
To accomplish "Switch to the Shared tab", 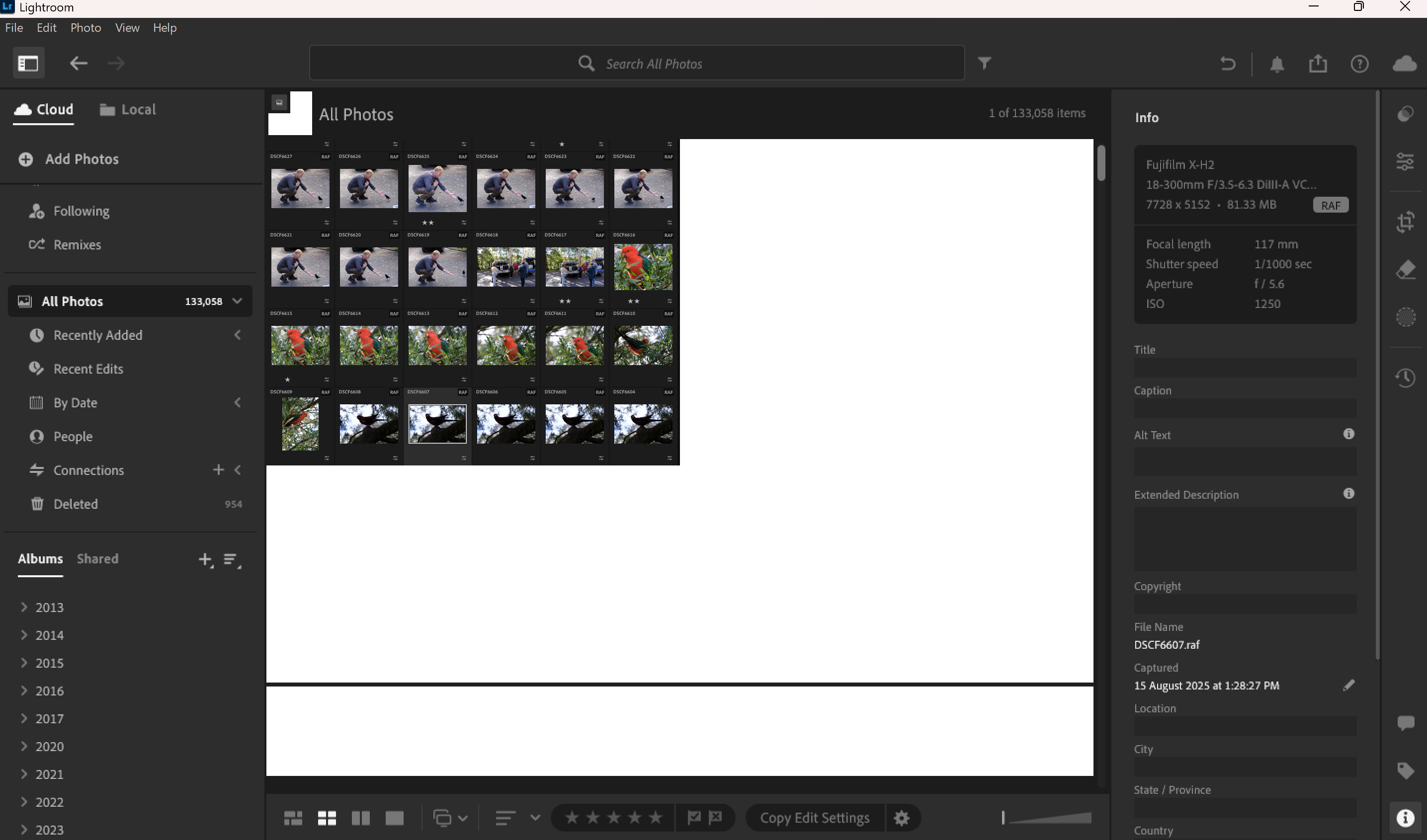I will point(97,559).
